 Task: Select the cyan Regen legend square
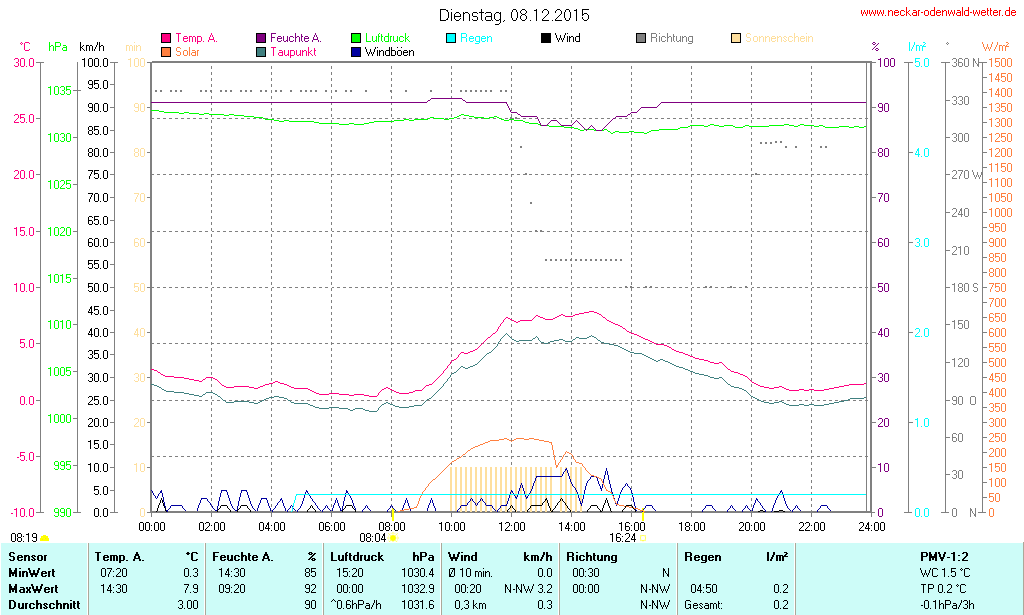[451, 38]
